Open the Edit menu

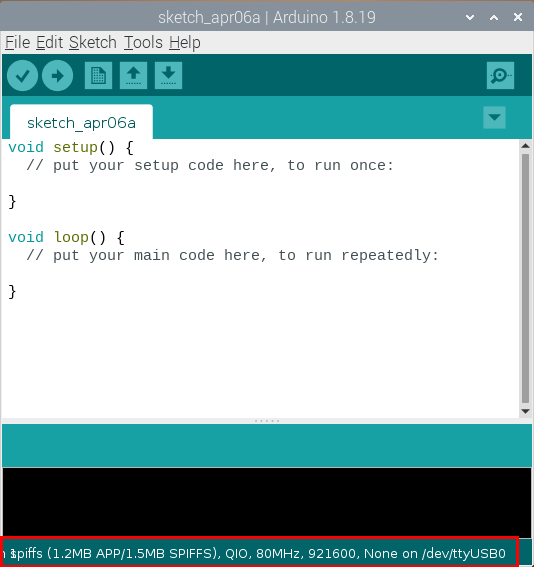pyautogui.click(x=50, y=43)
